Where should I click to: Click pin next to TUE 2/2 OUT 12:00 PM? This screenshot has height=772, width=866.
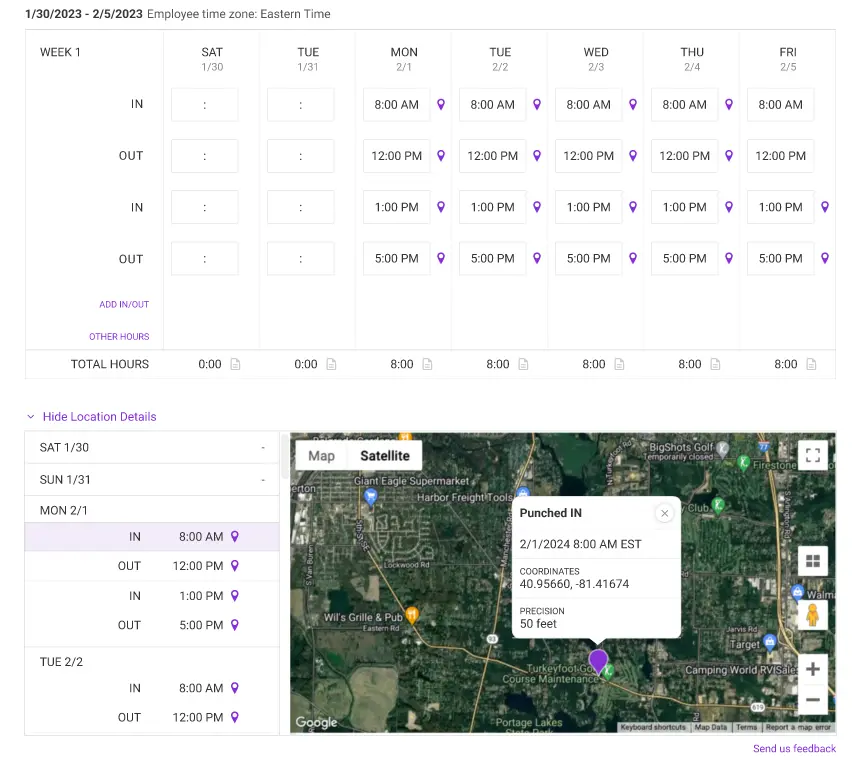coord(234,717)
